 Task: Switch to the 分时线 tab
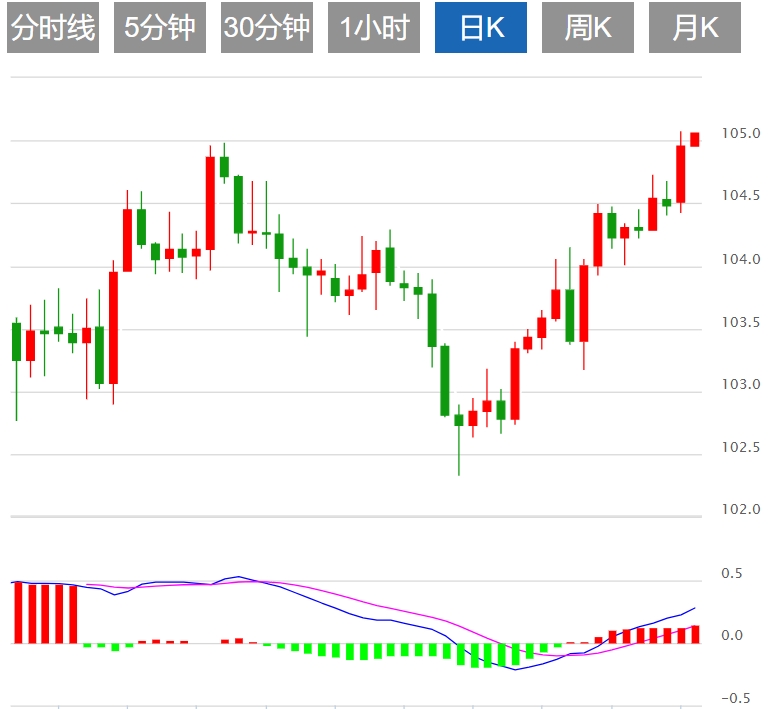53,28
